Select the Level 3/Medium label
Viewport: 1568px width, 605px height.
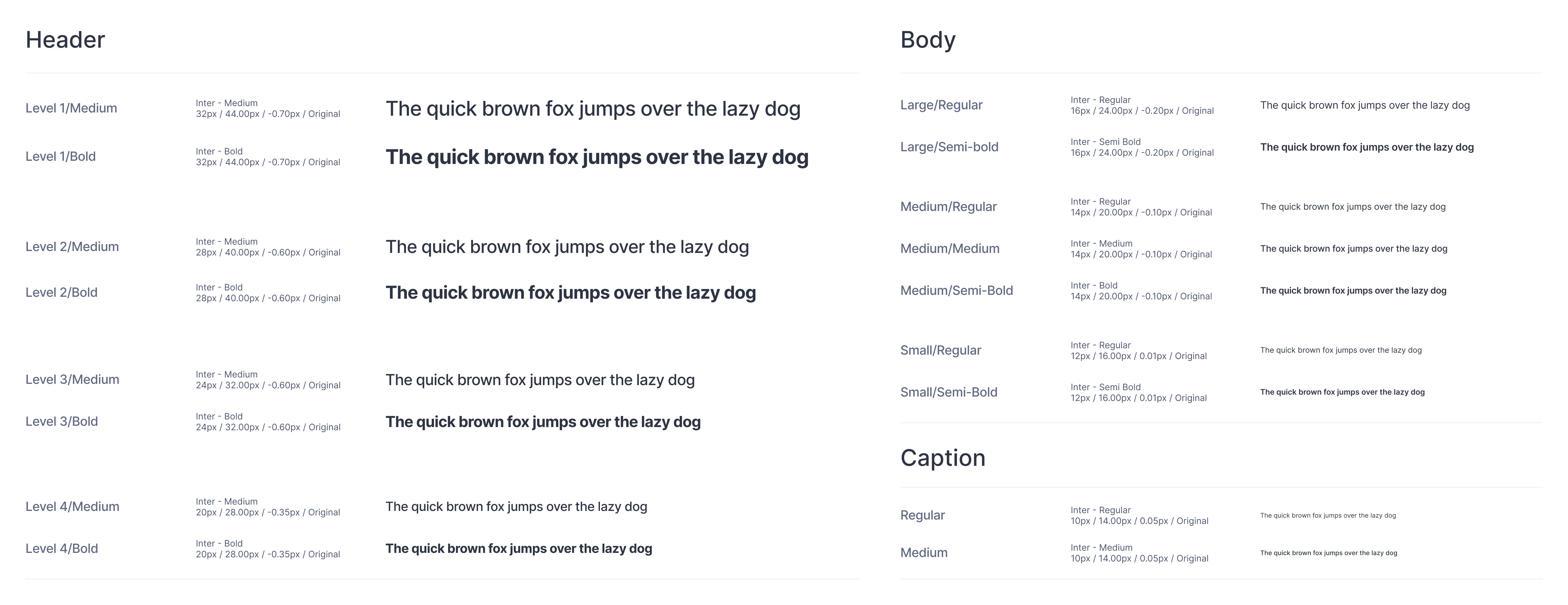[x=72, y=379]
